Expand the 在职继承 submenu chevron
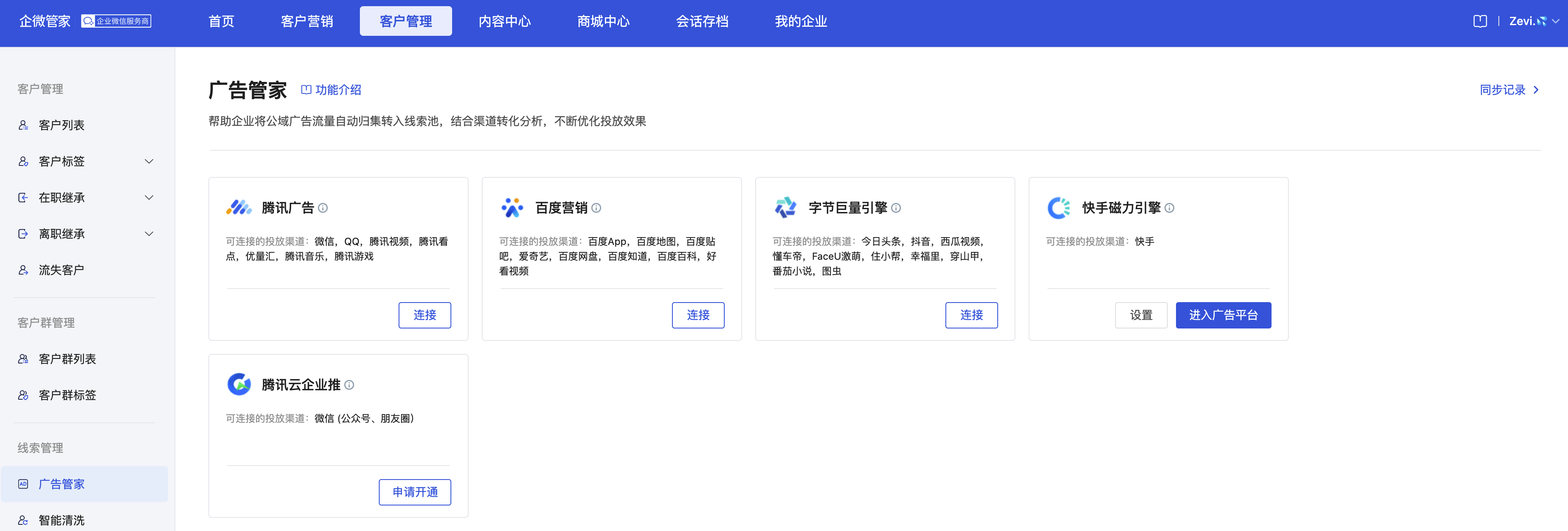The height and width of the screenshot is (531, 1568). pos(149,198)
